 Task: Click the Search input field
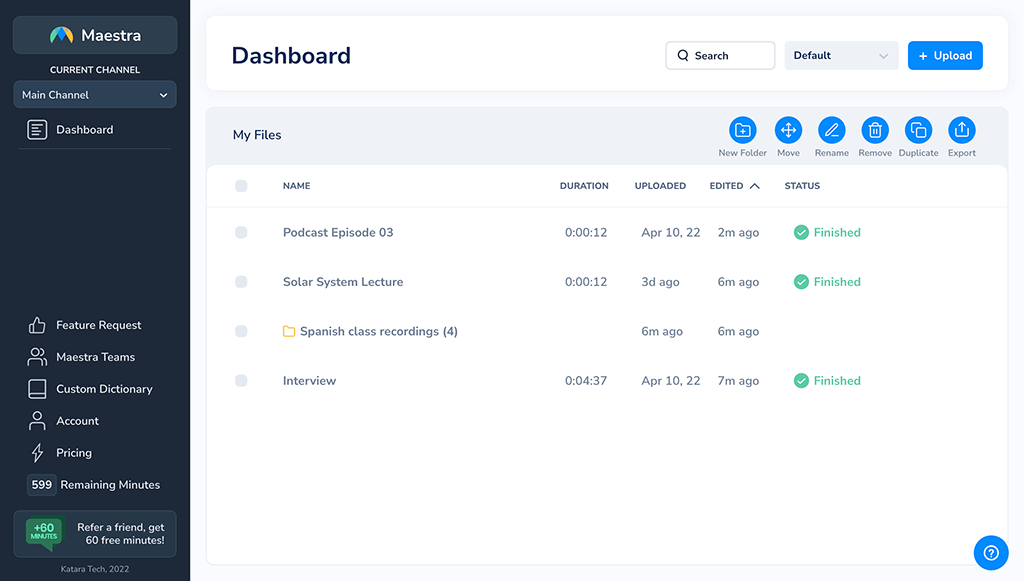pos(720,56)
